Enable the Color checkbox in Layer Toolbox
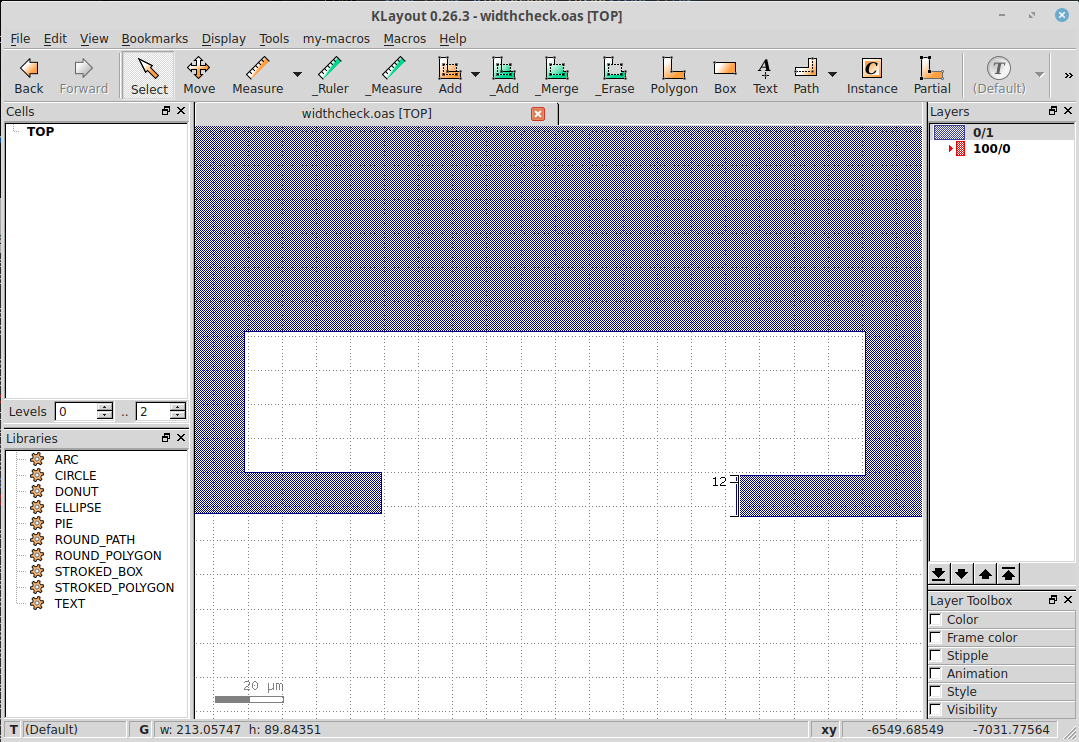This screenshot has height=742, width=1079. (938, 619)
